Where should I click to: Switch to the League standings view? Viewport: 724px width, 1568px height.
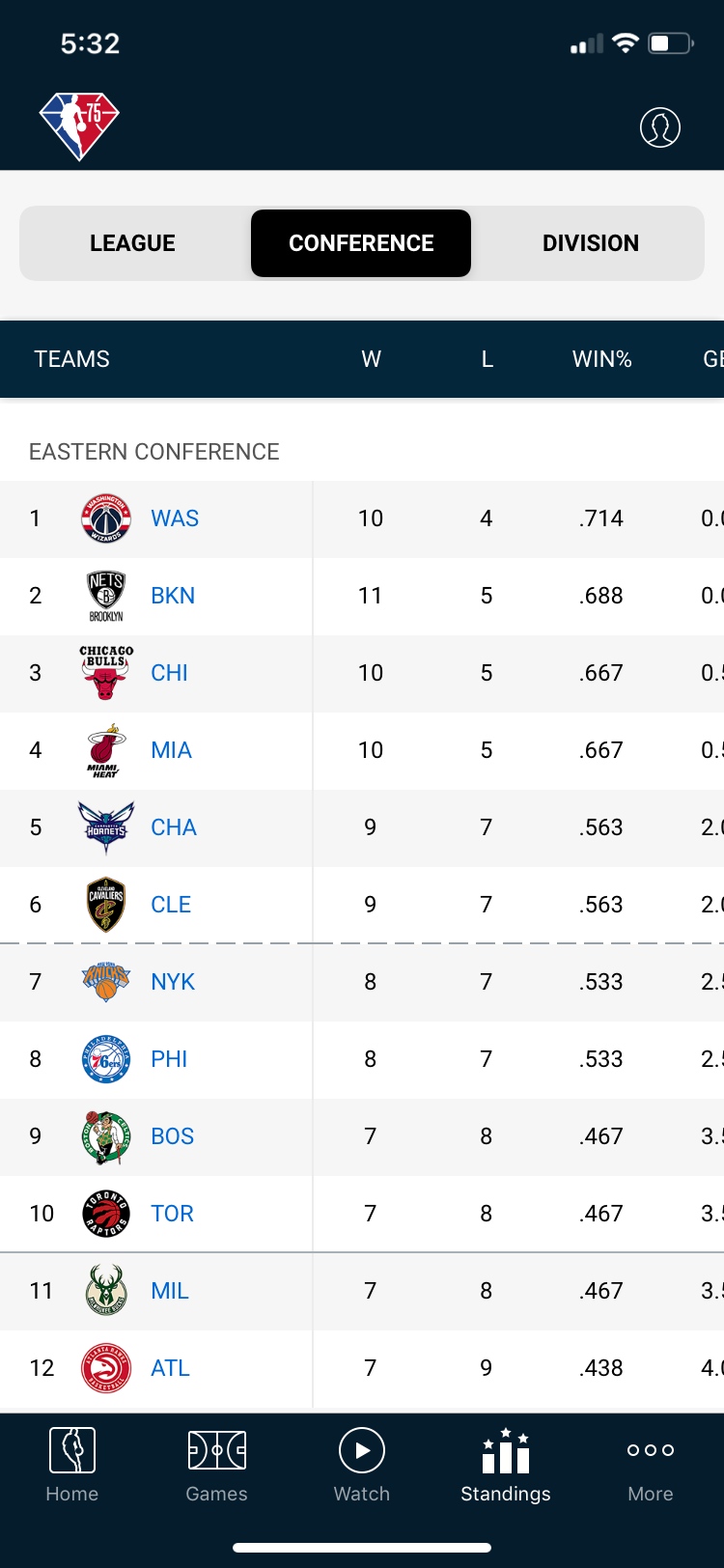tap(133, 243)
